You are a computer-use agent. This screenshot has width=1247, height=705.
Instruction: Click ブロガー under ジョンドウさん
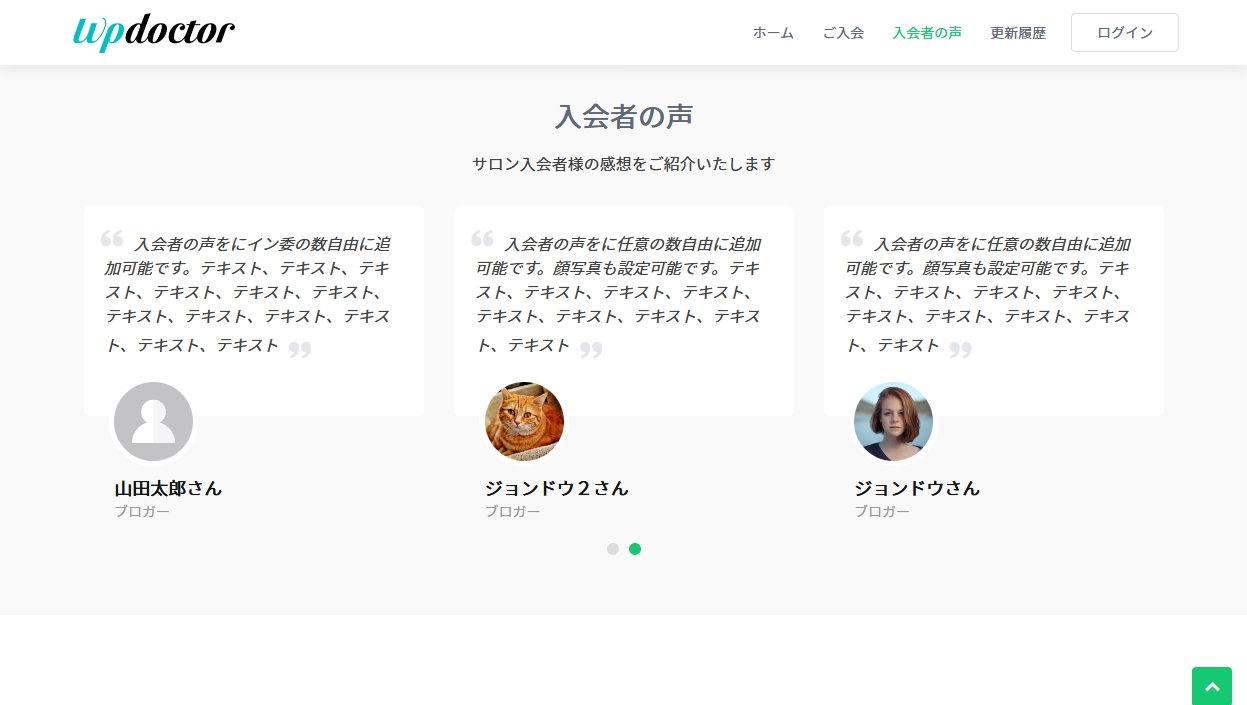point(882,512)
